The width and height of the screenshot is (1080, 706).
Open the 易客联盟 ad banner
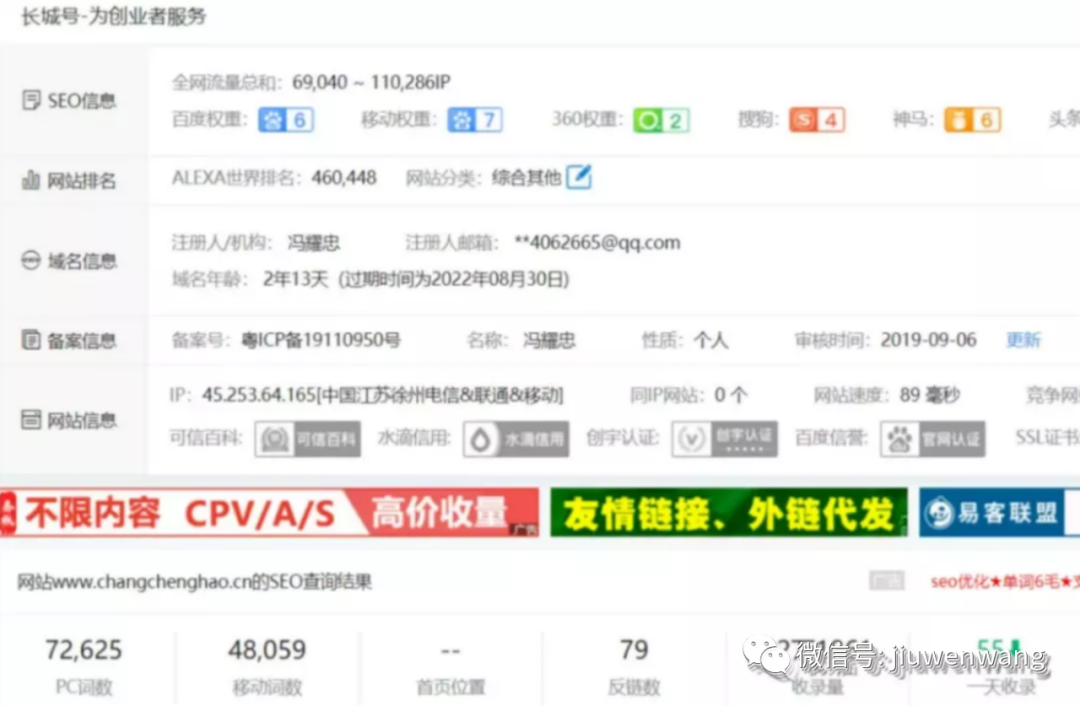tap(999, 512)
